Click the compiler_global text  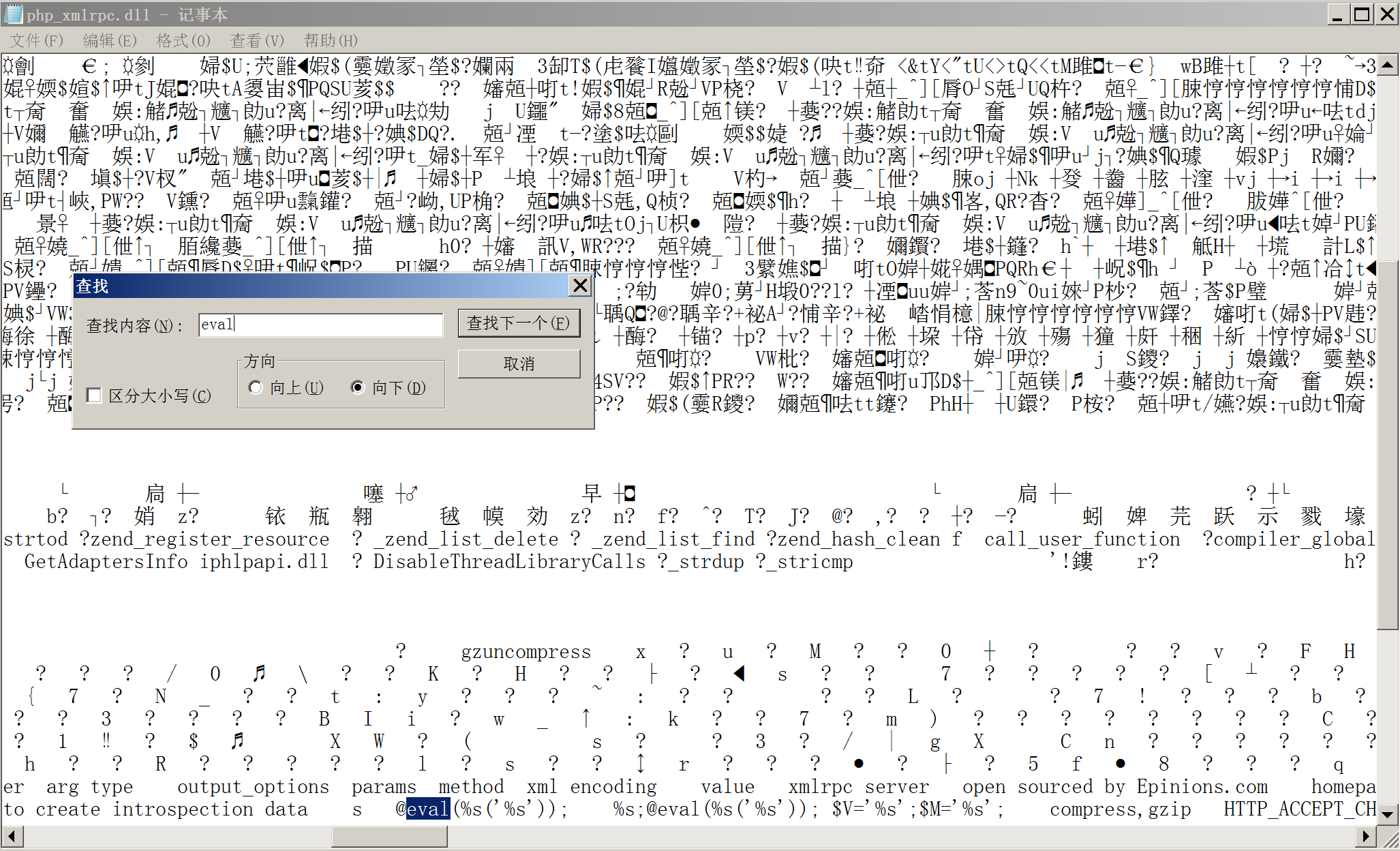pos(1295,539)
